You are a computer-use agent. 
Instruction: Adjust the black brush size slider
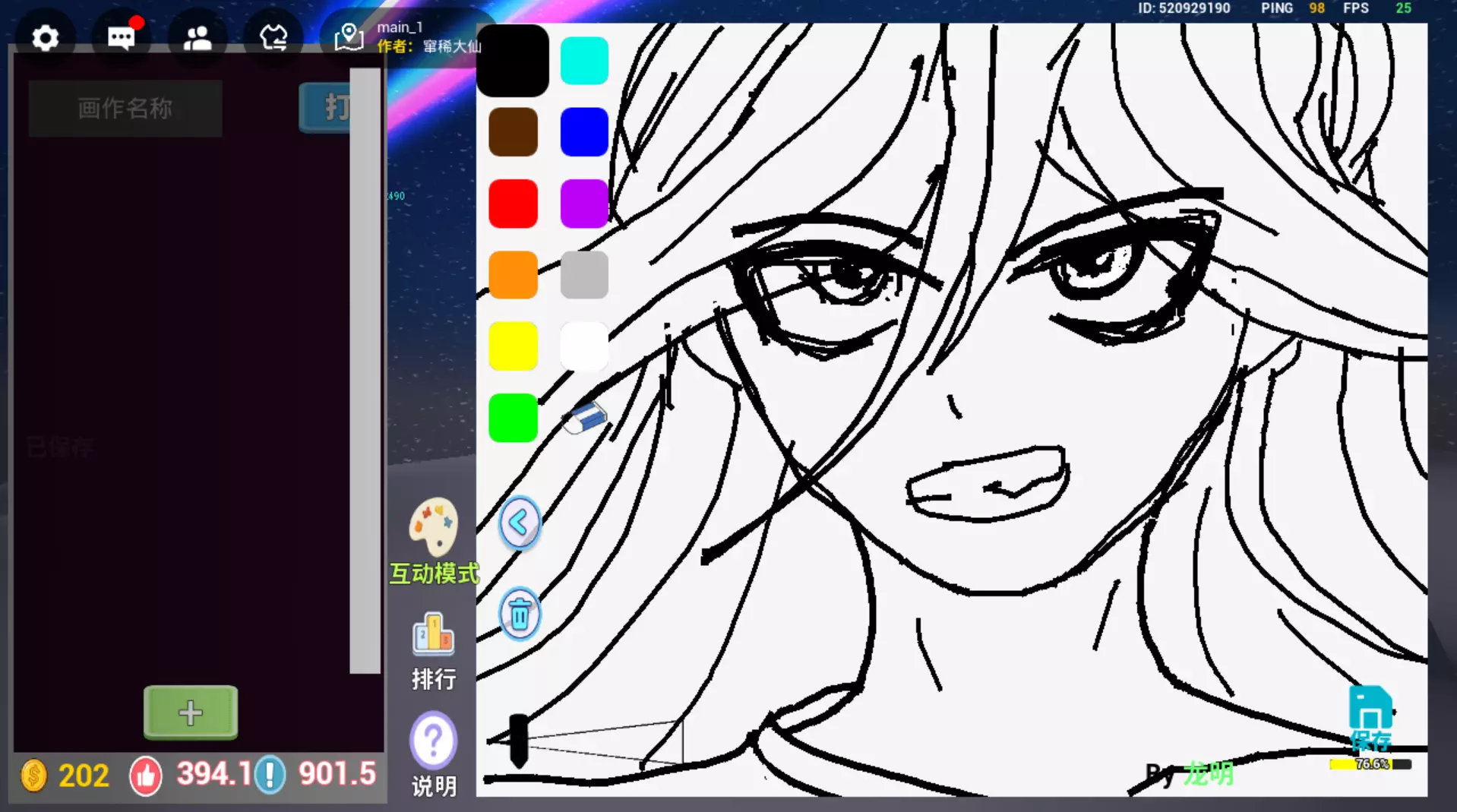point(518,741)
